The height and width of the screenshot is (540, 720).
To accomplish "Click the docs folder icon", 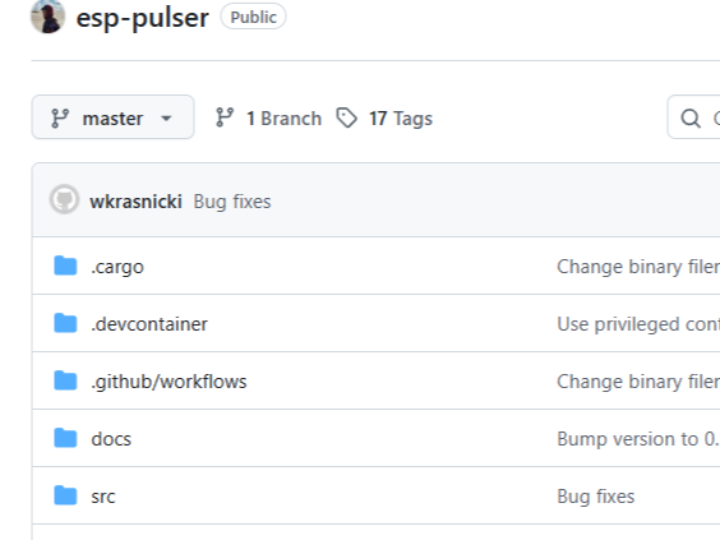I will tap(66, 438).
